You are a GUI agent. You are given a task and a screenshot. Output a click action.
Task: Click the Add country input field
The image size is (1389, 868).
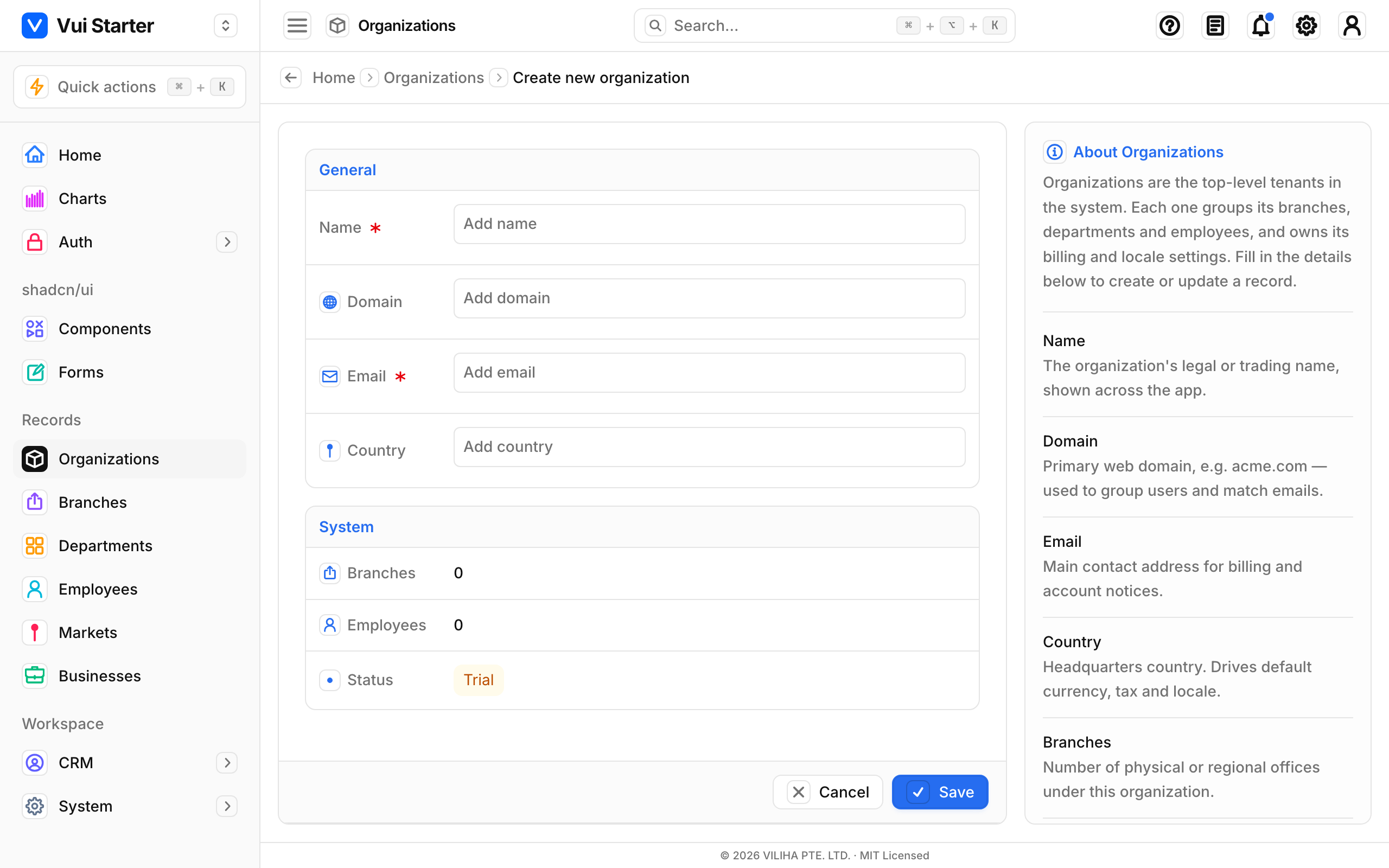coord(709,446)
